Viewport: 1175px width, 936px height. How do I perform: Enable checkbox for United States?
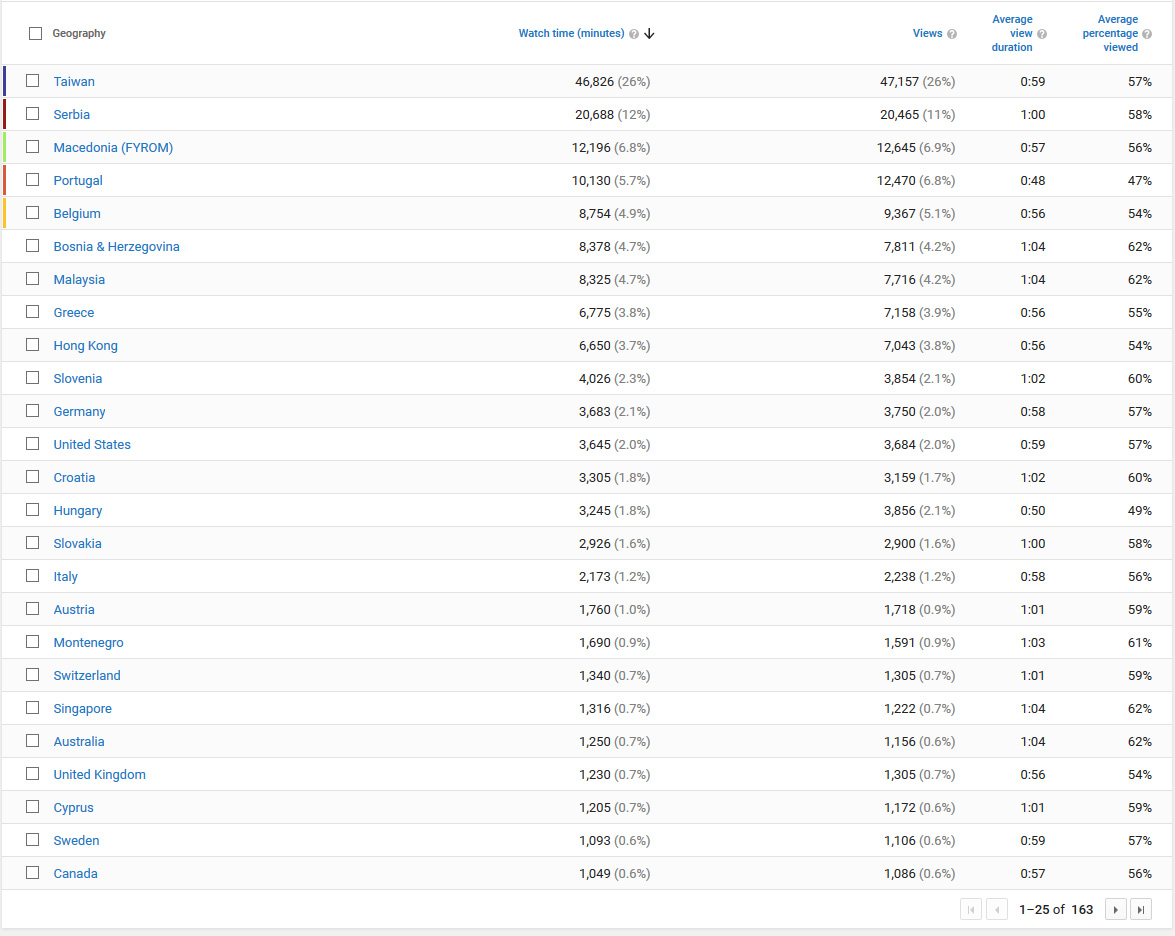(33, 444)
